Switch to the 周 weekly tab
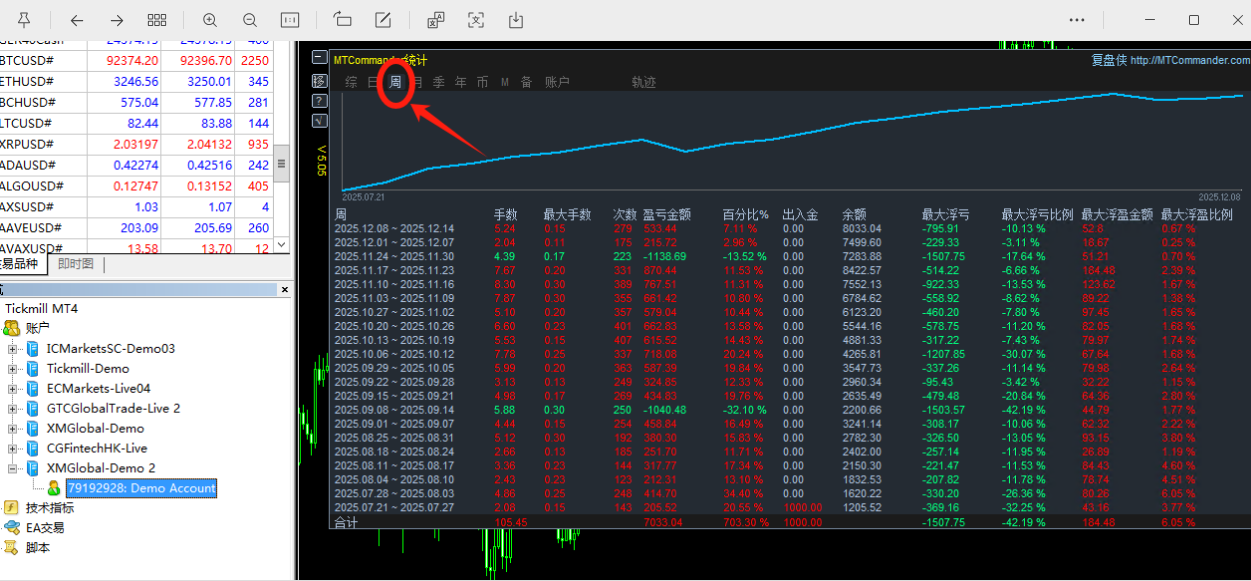Image resolution: width=1251 pixels, height=581 pixels. 396,82
